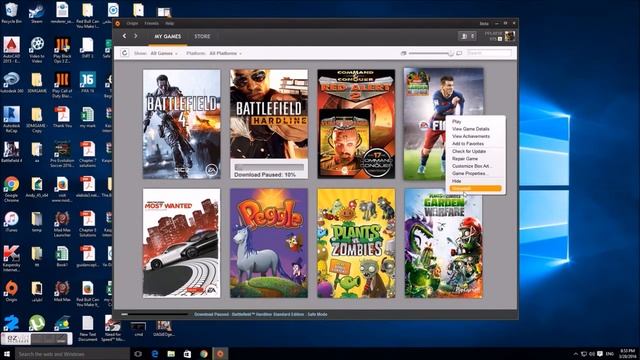Open File Explorer from the taskbar
This screenshot has height=360, width=640.
click(171, 354)
